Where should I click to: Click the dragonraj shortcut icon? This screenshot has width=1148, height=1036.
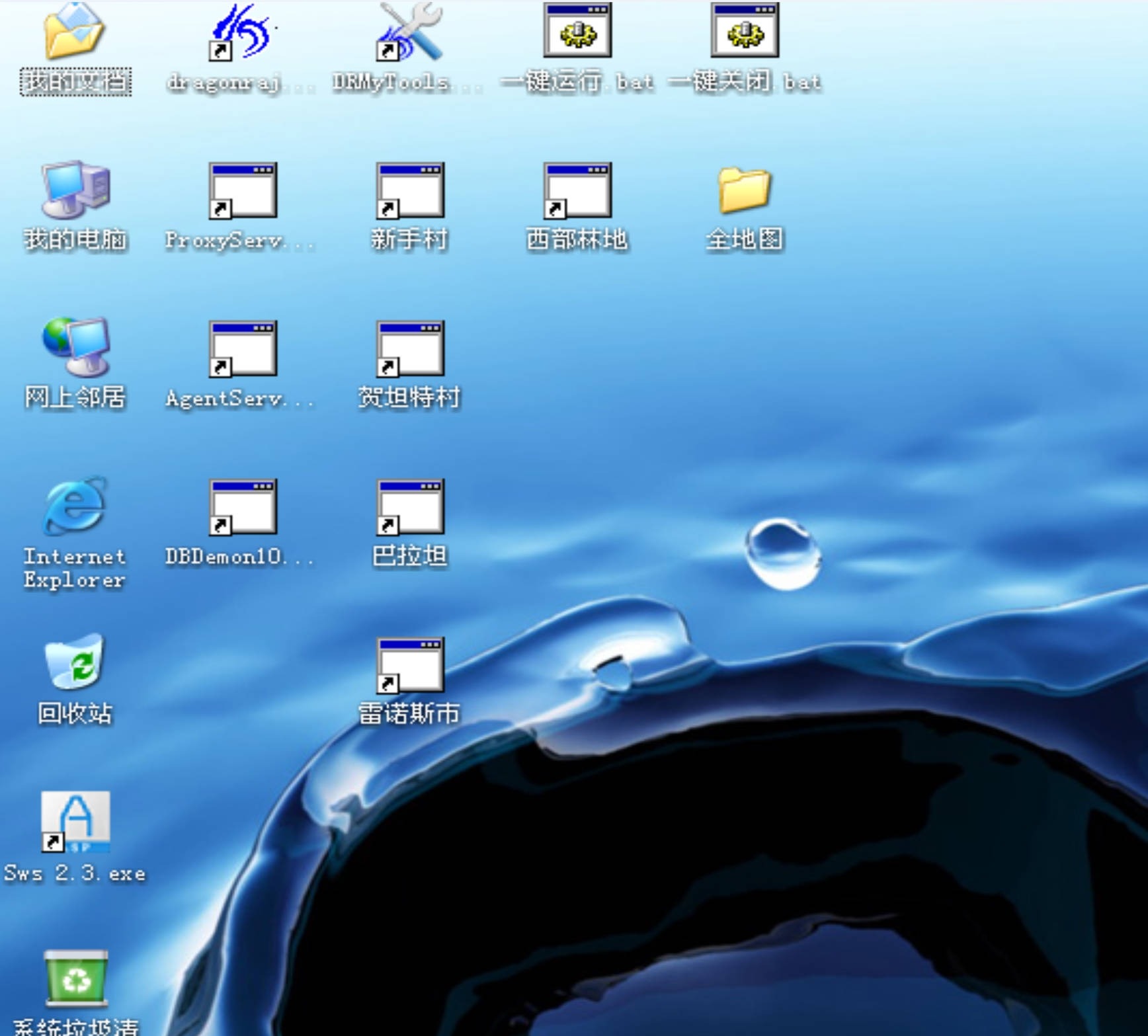click(x=242, y=31)
